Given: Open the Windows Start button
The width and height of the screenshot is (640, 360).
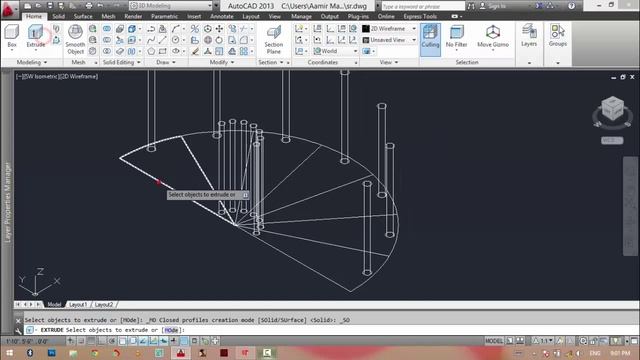Looking at the screenshot, I should pos(9,353).
